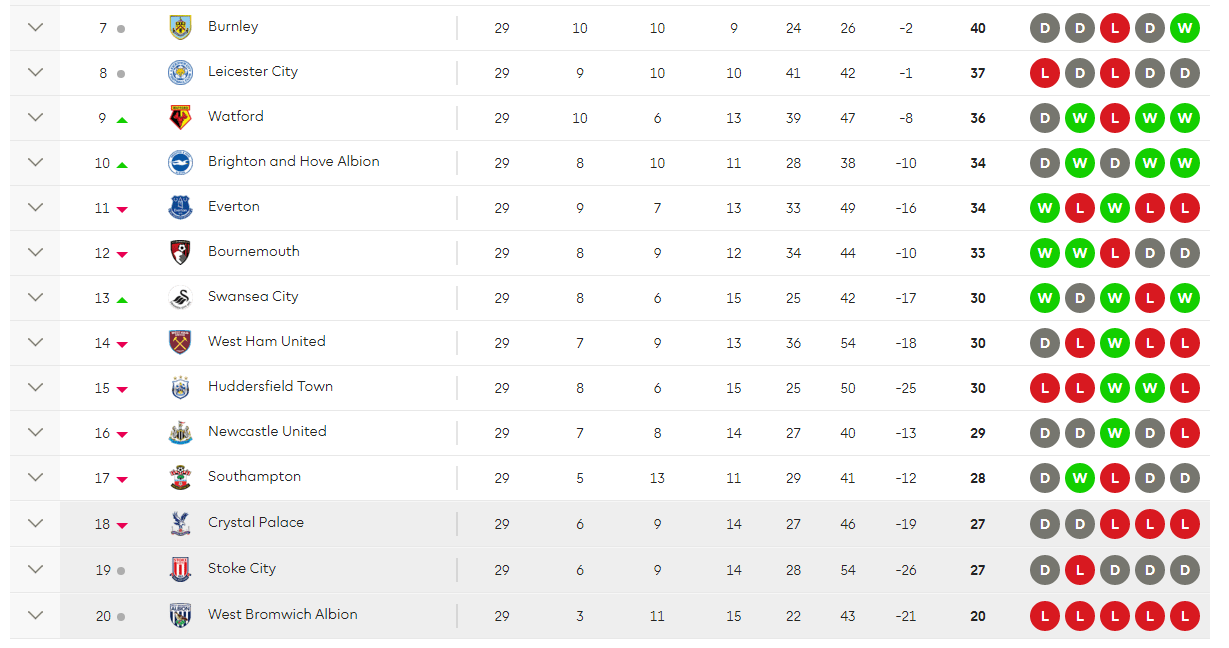Expand West Bromwich Albion row details
1229x648 pixels.
pyautogui.click(x=36, y=616)
